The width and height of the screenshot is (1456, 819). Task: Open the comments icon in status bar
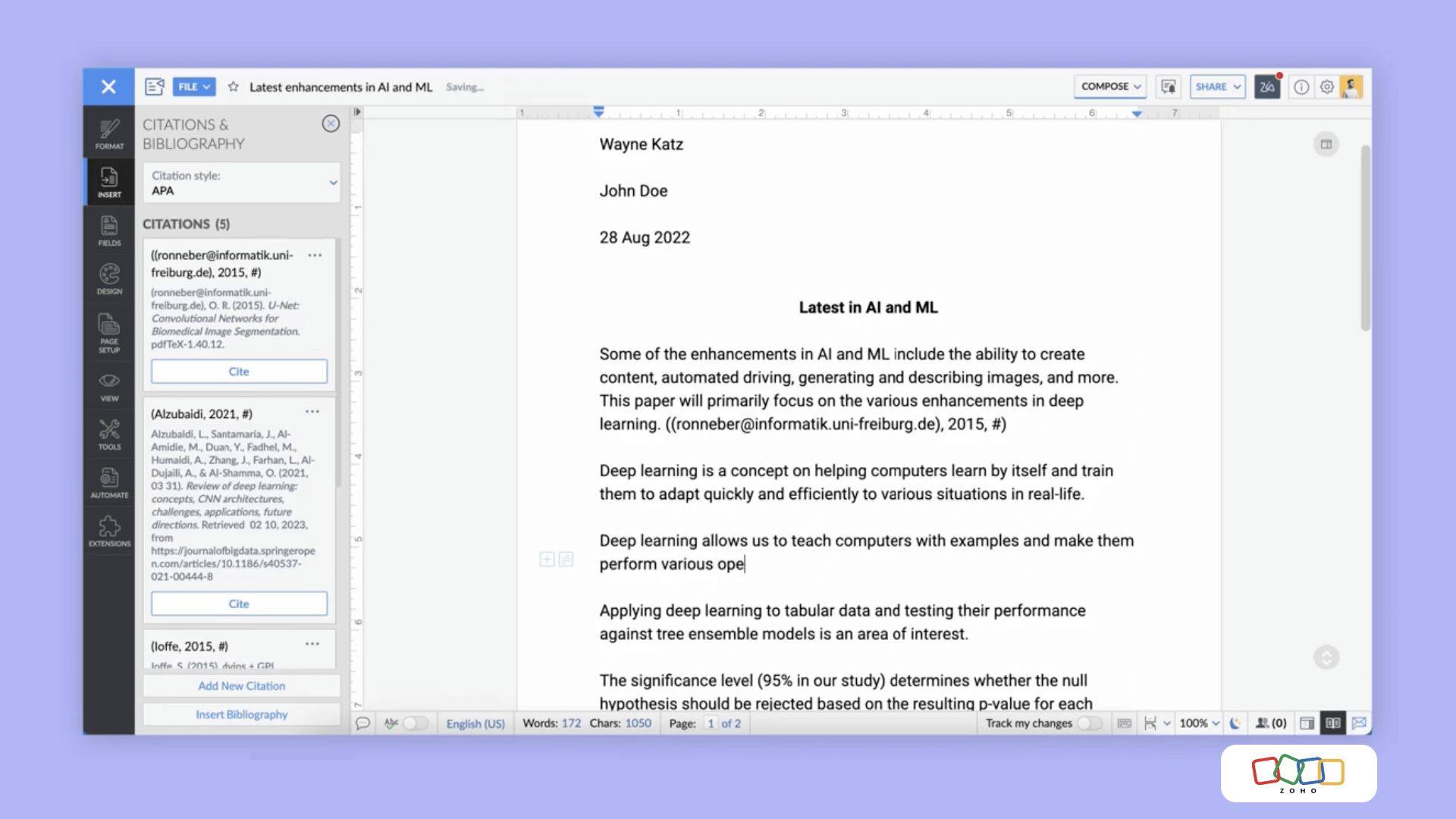(363, 723)
